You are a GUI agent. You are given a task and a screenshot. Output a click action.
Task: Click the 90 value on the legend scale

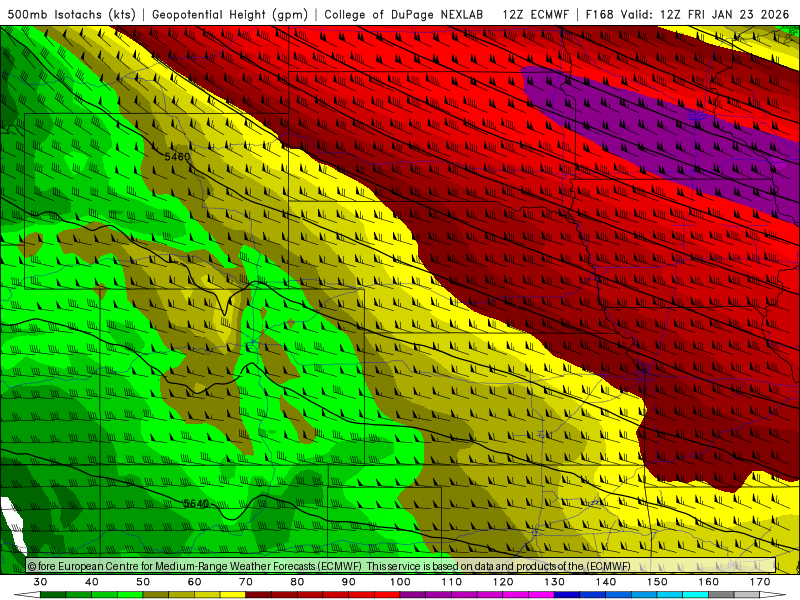pyautogui.click(x=349, y=582)
